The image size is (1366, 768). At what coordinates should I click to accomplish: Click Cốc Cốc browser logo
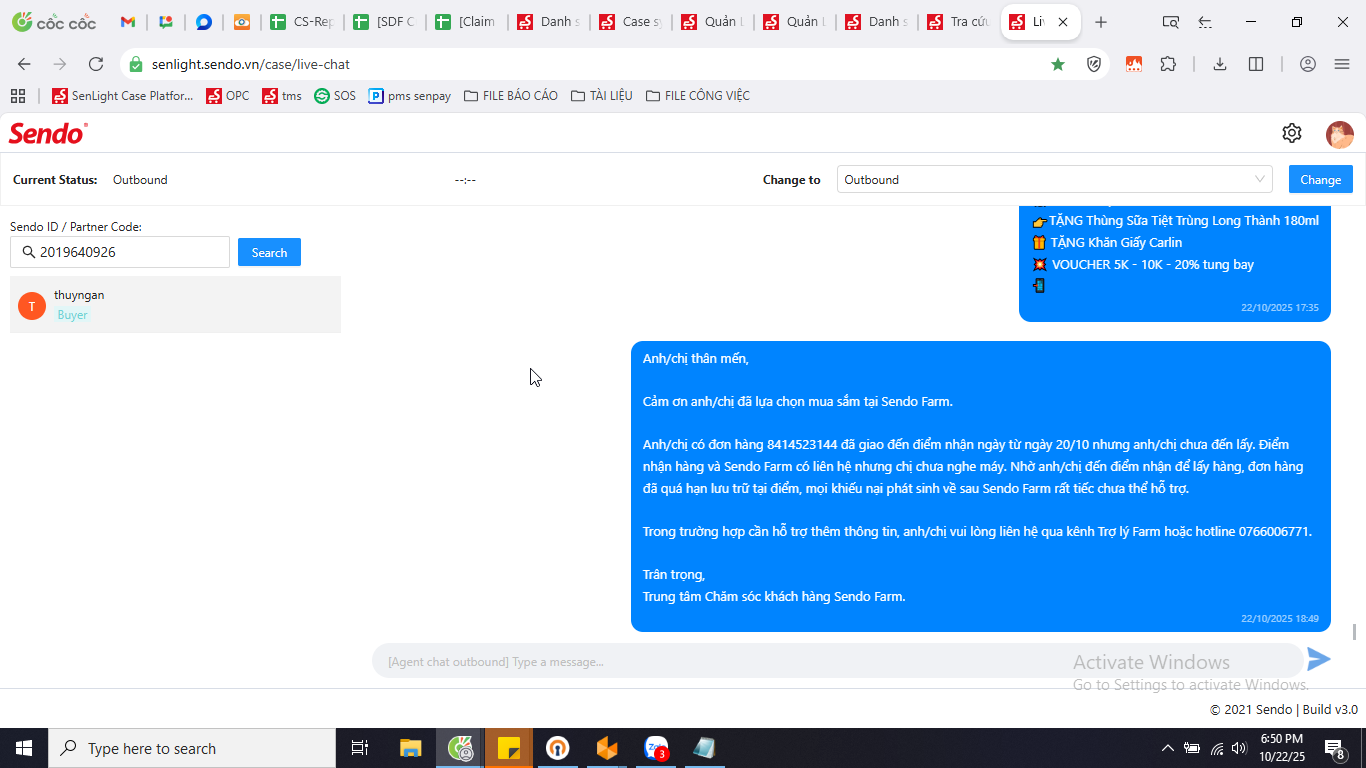[54, 22]
